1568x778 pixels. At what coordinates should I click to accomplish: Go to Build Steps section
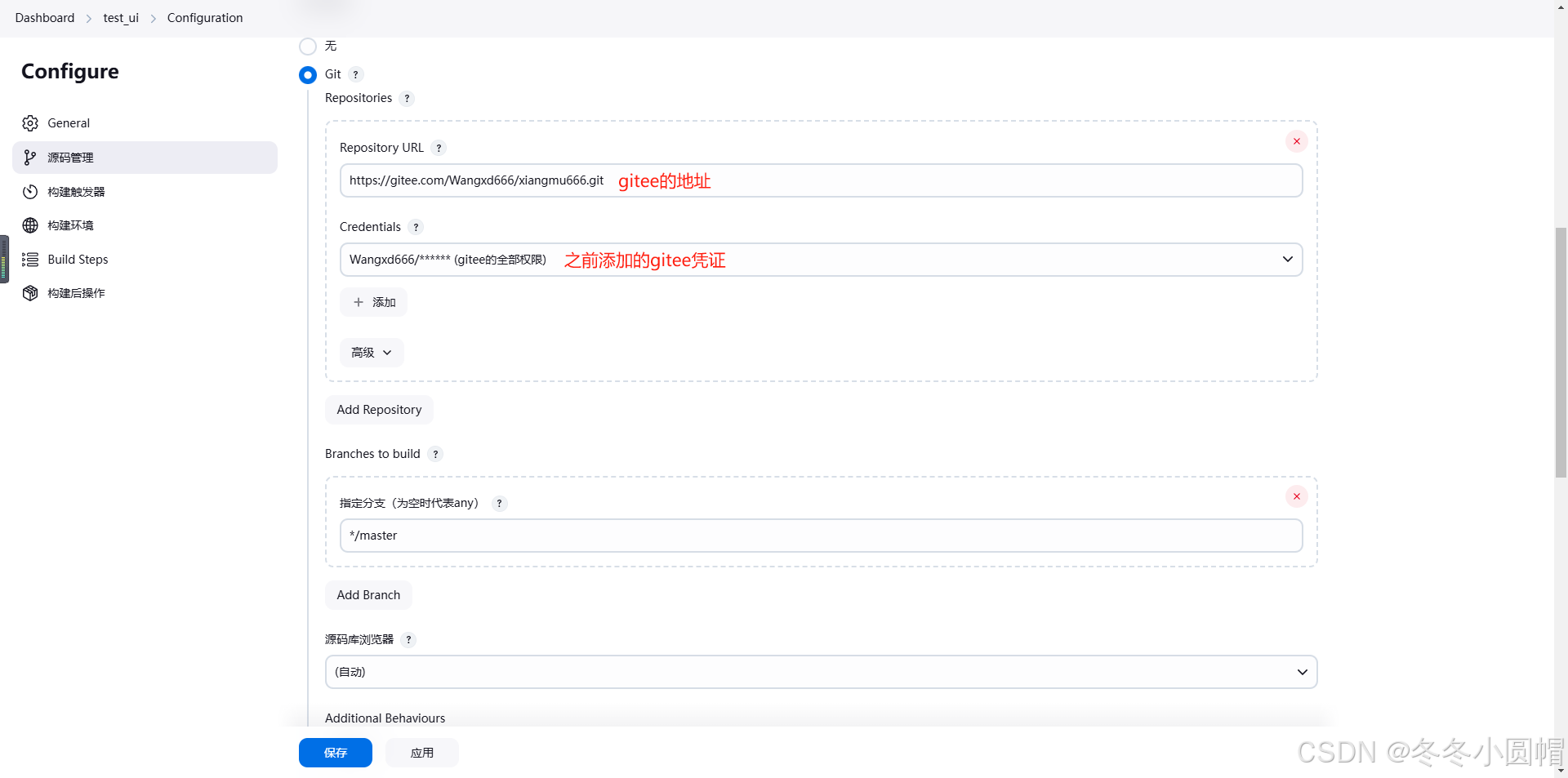(x=145, y=260)
